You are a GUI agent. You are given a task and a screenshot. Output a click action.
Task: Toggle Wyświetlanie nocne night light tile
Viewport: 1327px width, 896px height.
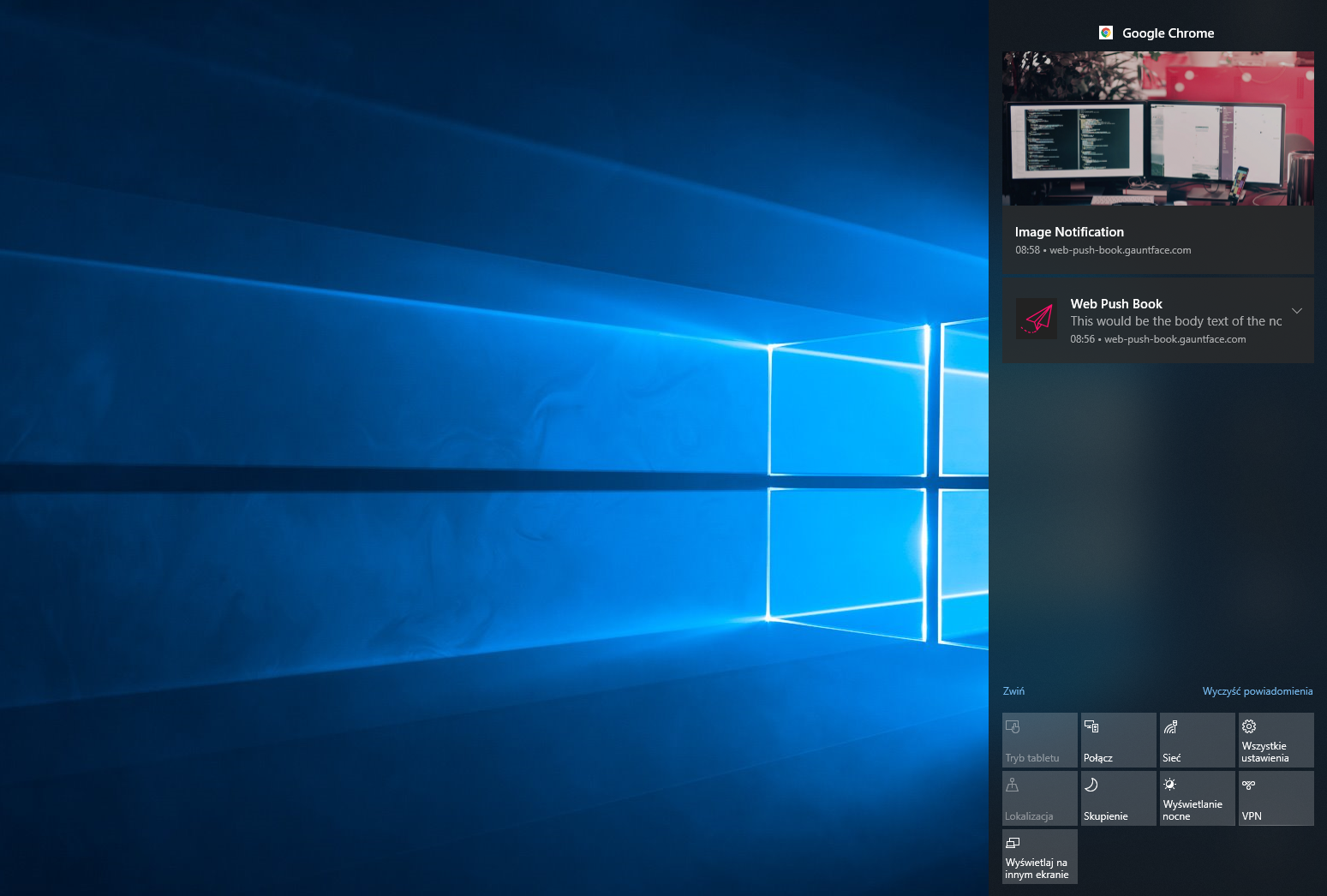1198,798
